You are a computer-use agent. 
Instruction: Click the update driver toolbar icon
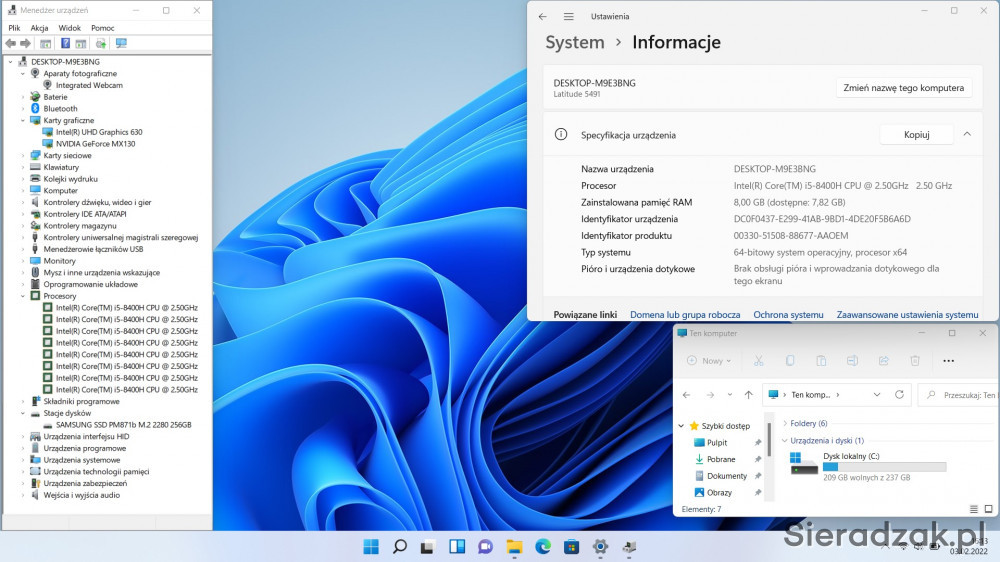click(101, 44)
